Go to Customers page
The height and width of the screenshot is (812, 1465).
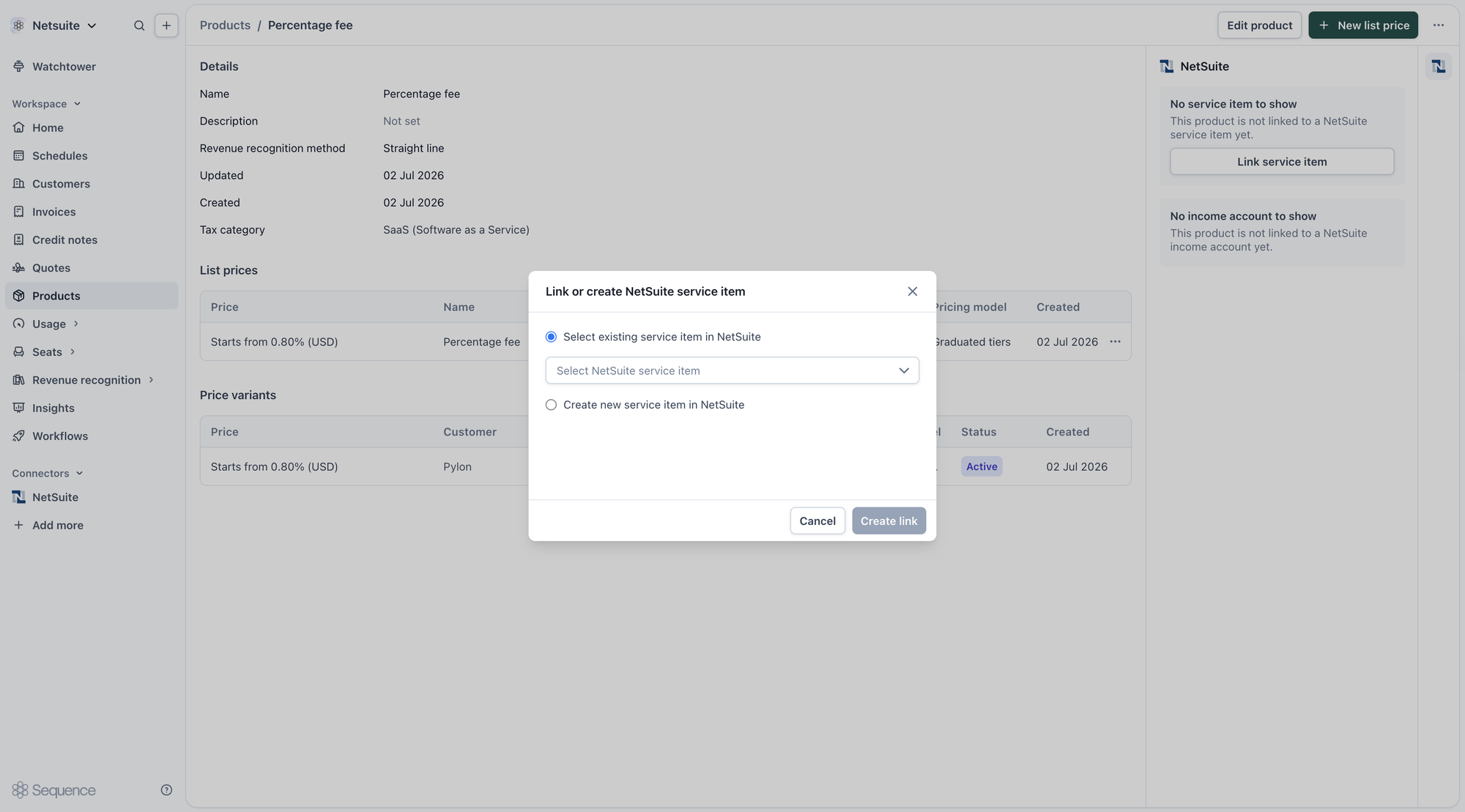click(x=61, y=184)
